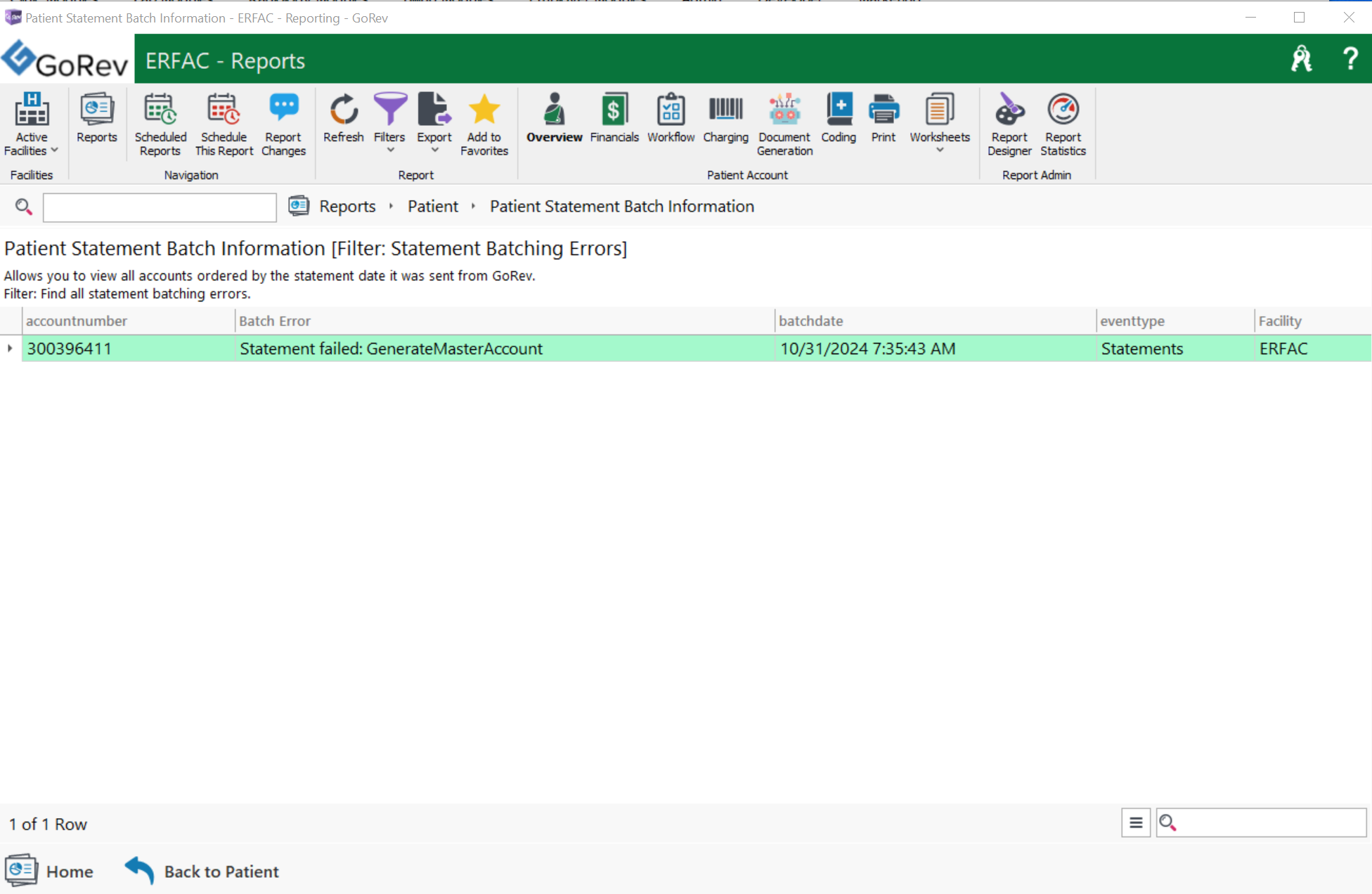This screenshot has width=1372, height=894.
Task: Open patient account Financials
Action: click(x=614, y=118)
